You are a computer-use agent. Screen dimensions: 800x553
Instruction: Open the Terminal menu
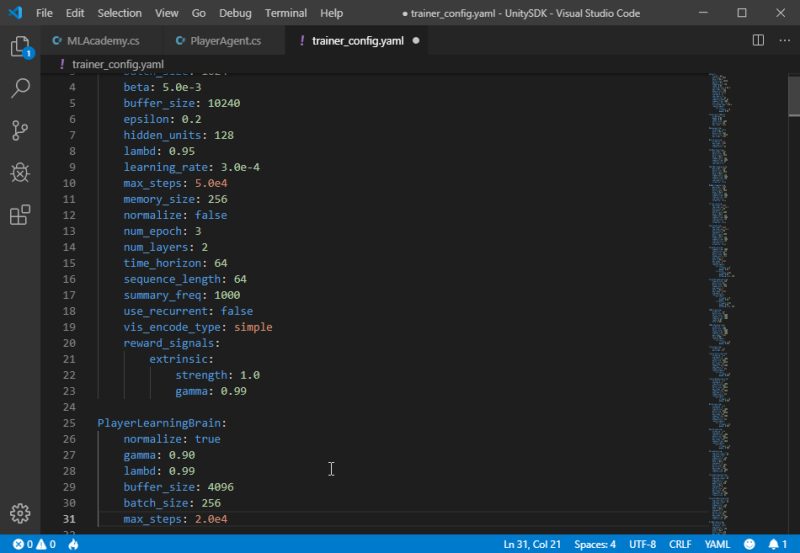pos(286,13)
